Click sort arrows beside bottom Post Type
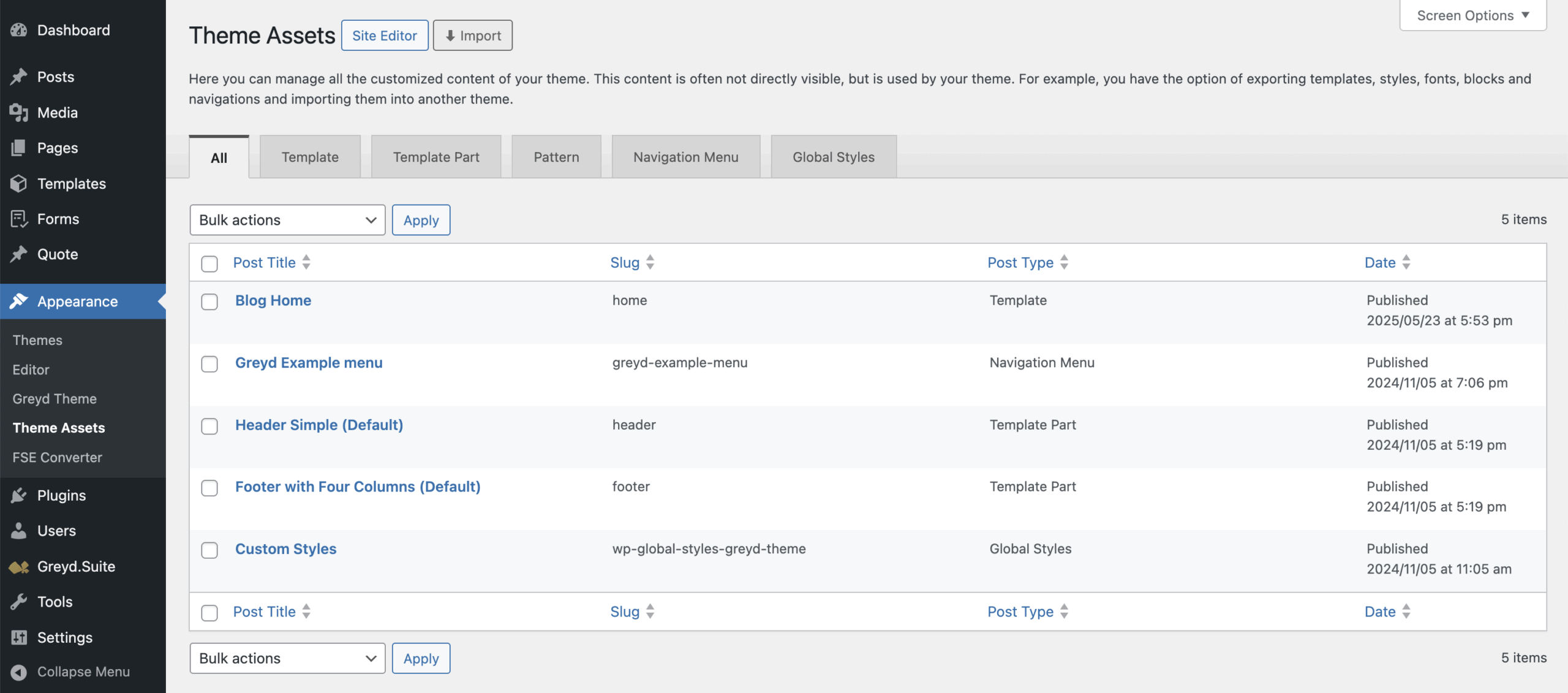The width and height of the screenshot is (1568, 693). pyautogui.click(x=1065, y=612)
